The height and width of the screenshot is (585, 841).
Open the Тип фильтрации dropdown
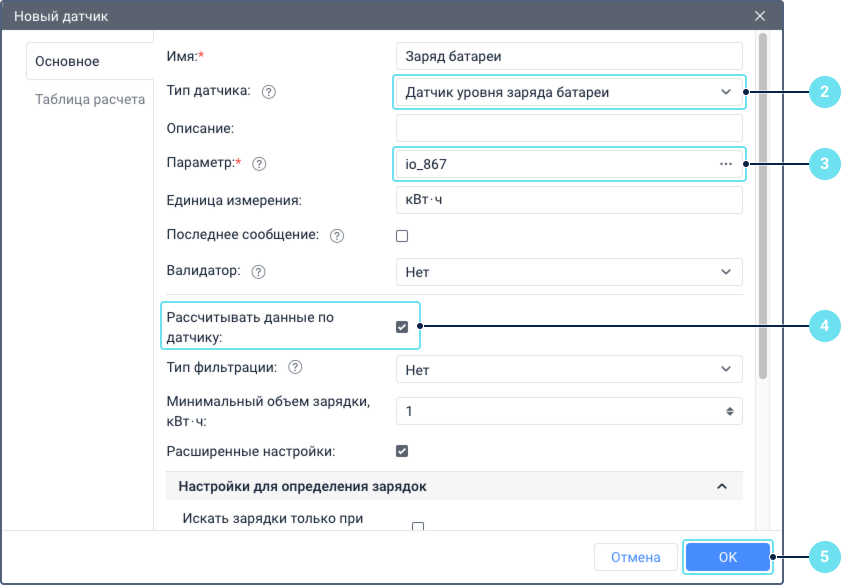[569, 369]
